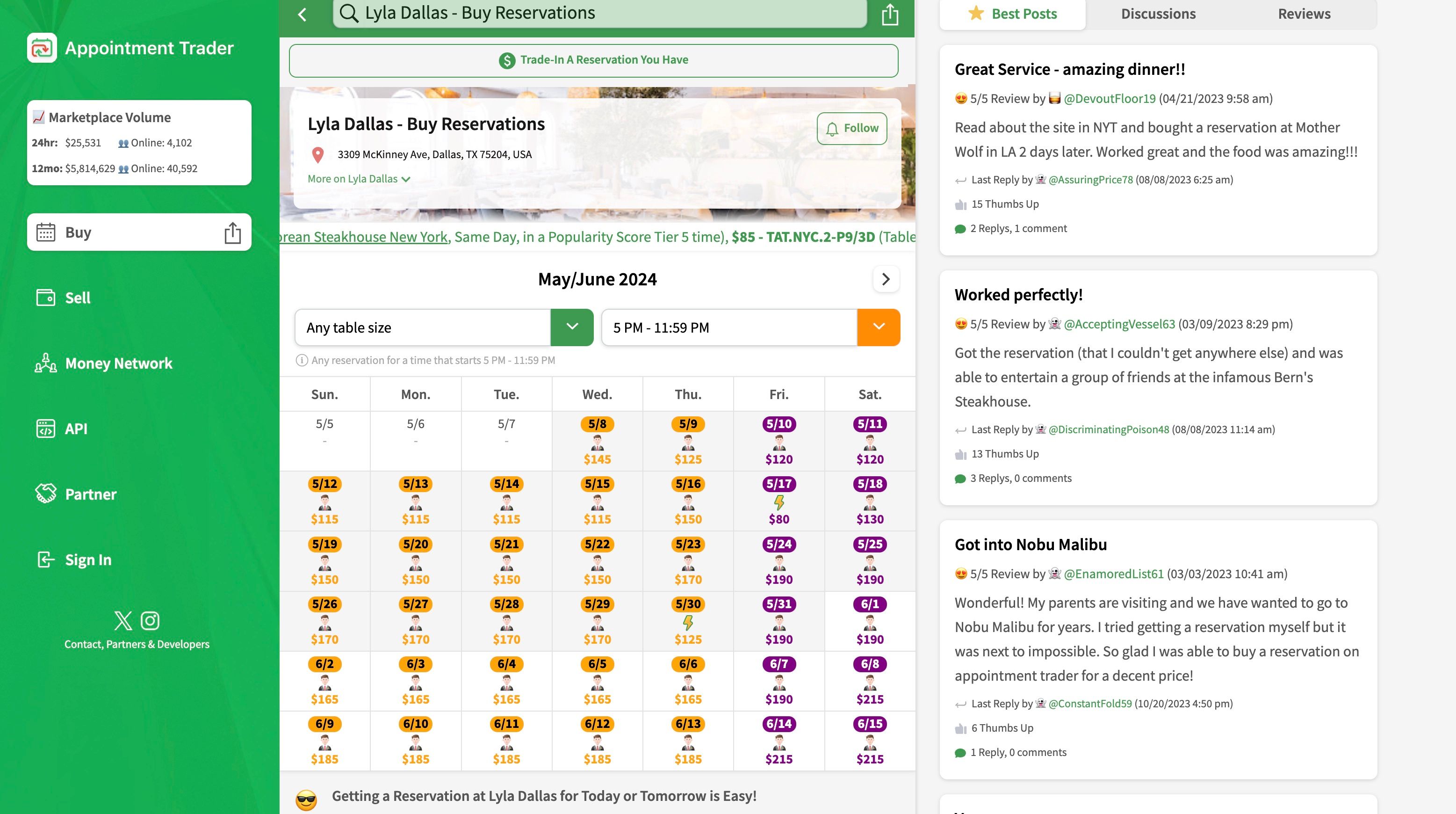1456x814 pixels.
Task: Expand the 5 PM - 11:59 PM time dropdown
Action: click(877, 327)
